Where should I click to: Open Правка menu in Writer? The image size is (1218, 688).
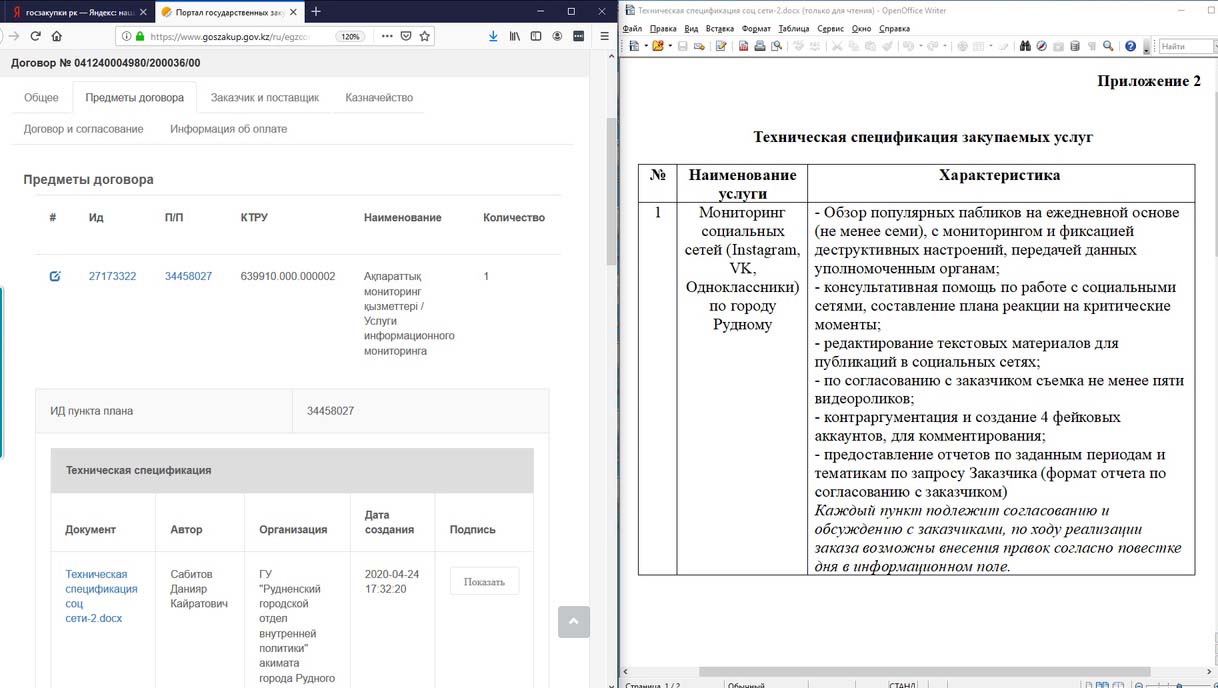[663, 29]
